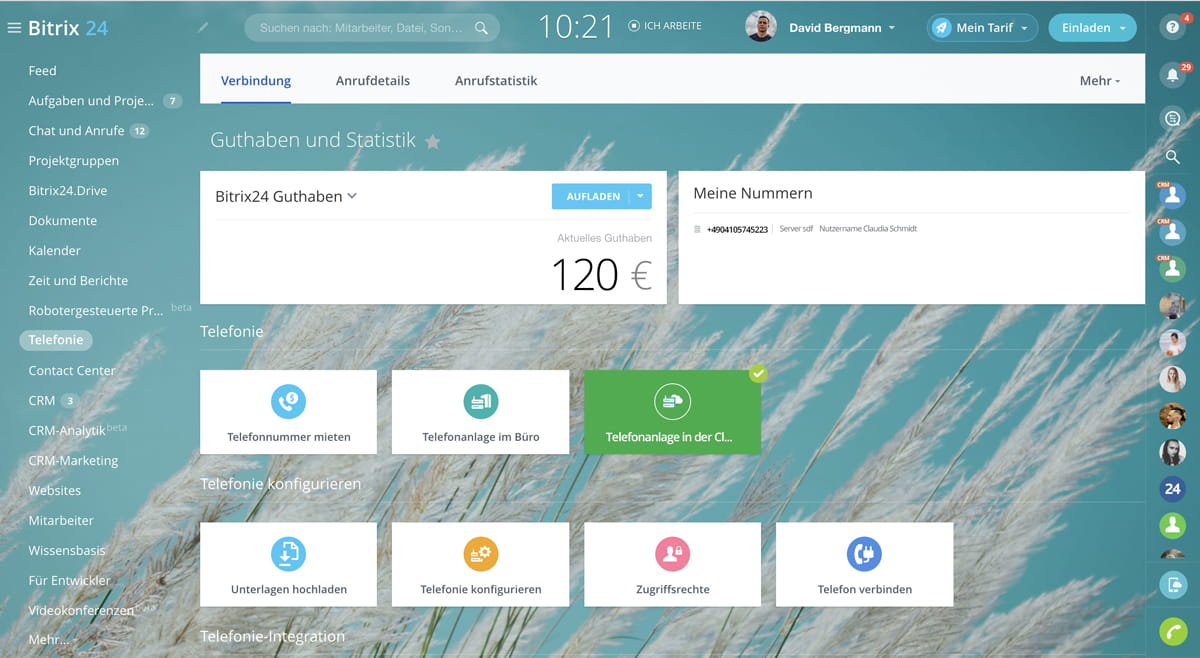Click the magnifier icon inside the search field
1200x658 pixels.
481,28
